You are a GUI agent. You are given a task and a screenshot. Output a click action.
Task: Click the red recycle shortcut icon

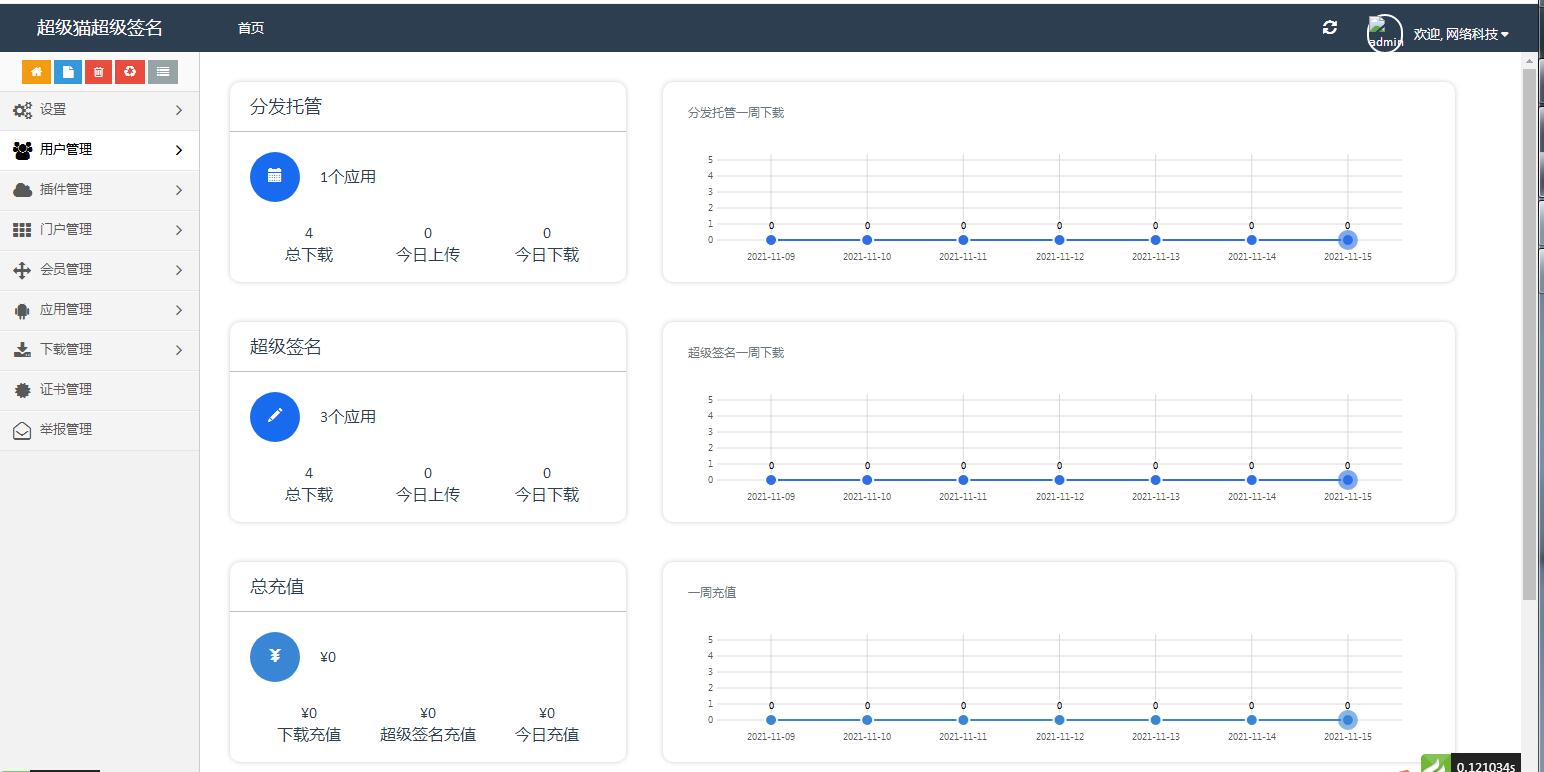pos(130,72)
